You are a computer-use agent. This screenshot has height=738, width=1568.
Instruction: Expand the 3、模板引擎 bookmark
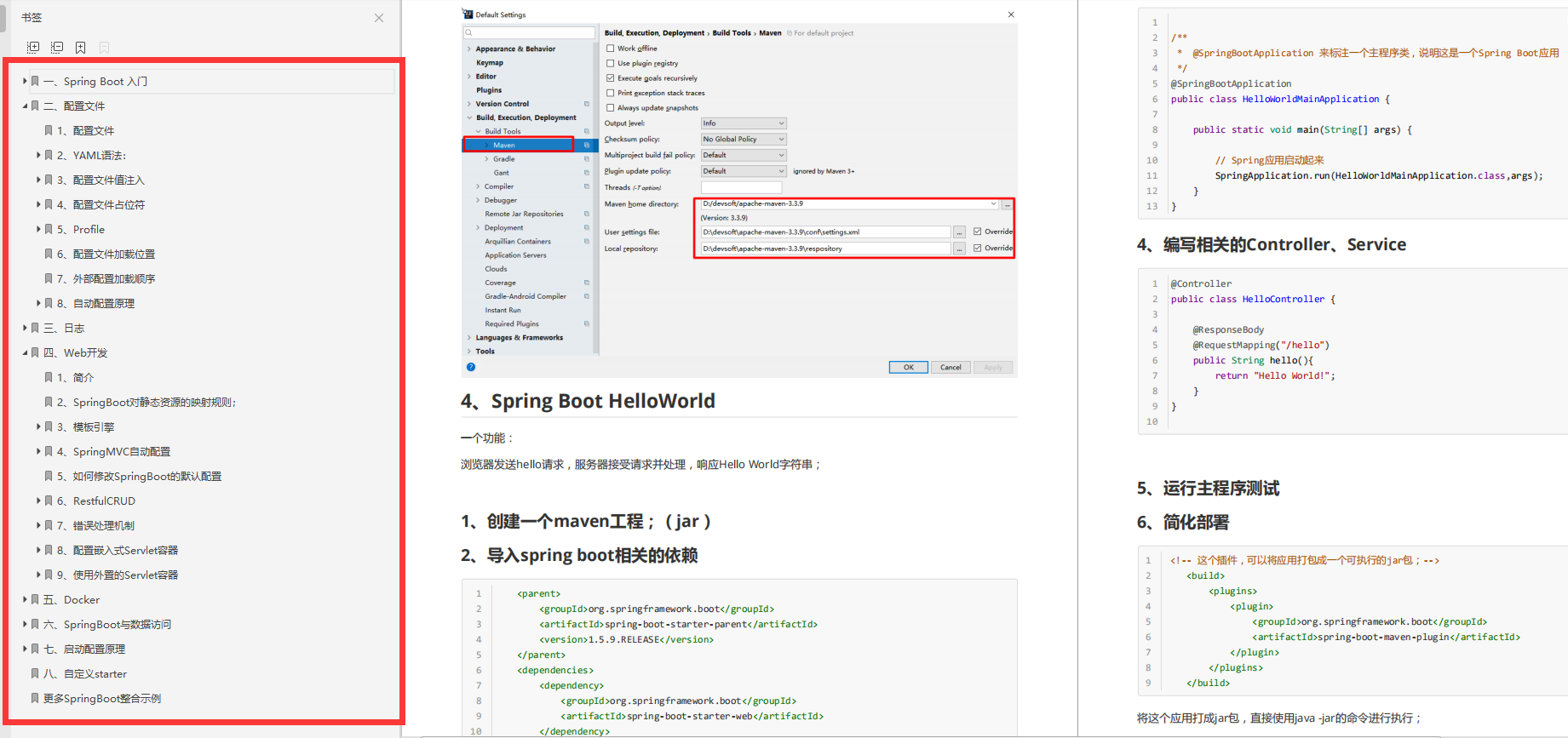pos(38,427)
